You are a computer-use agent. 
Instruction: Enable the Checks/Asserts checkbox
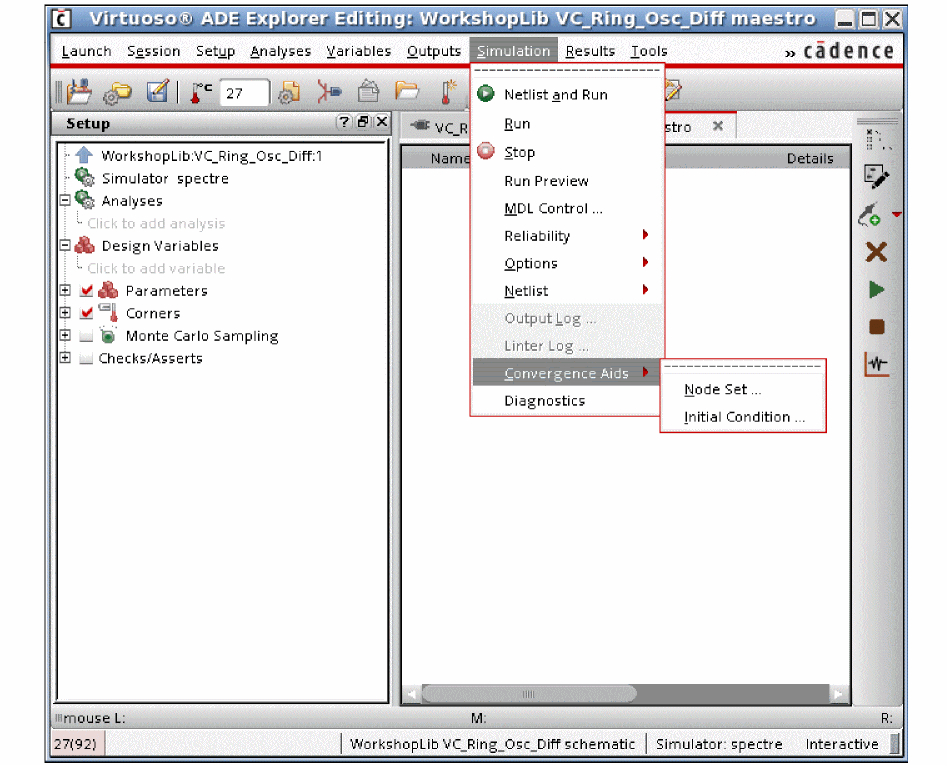[86, 358]
